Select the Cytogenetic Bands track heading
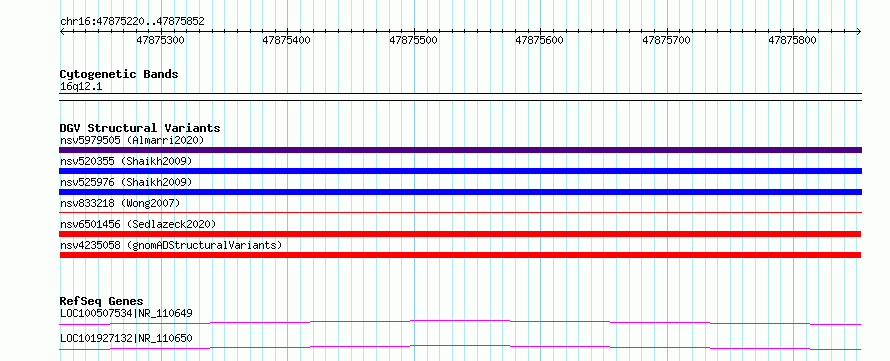This screenshot has width=890, height=361. click(x=119, y=74)
